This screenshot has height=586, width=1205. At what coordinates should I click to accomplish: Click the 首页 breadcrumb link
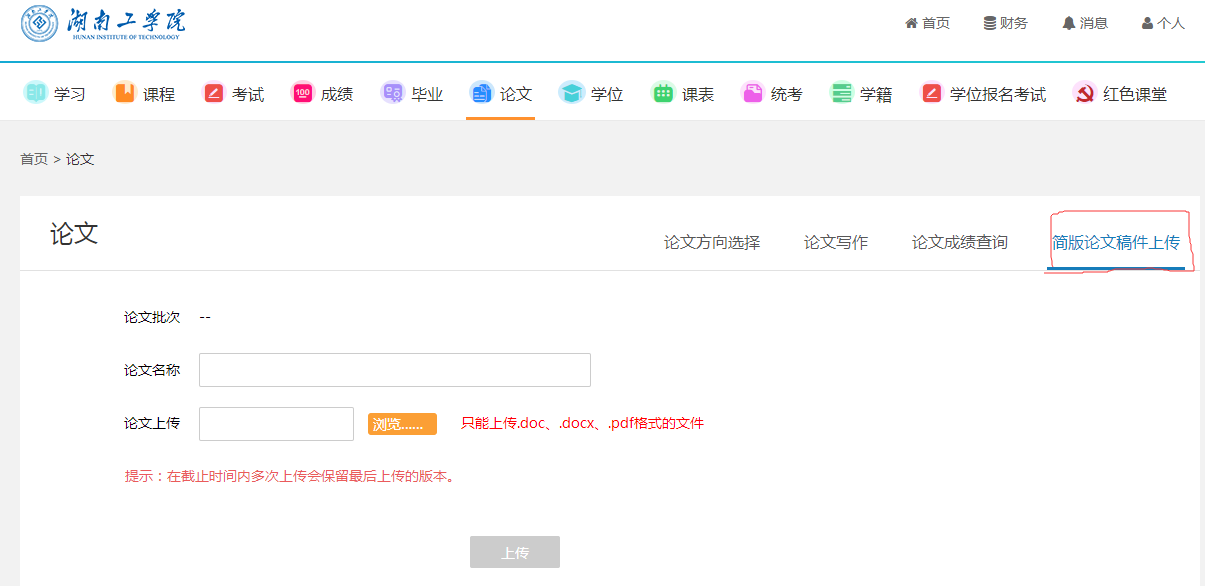point(34,159)
